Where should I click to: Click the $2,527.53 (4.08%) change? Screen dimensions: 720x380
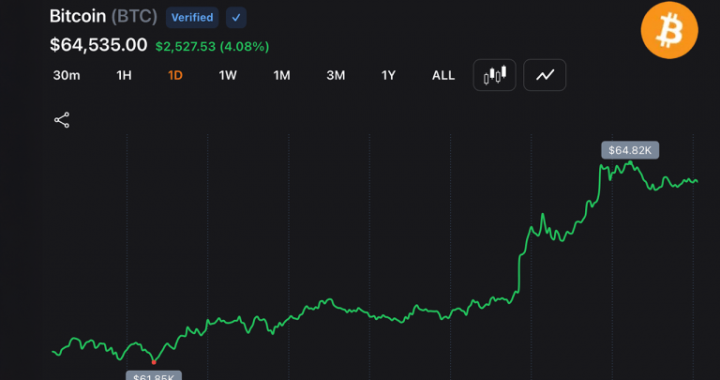pos(212,46)
